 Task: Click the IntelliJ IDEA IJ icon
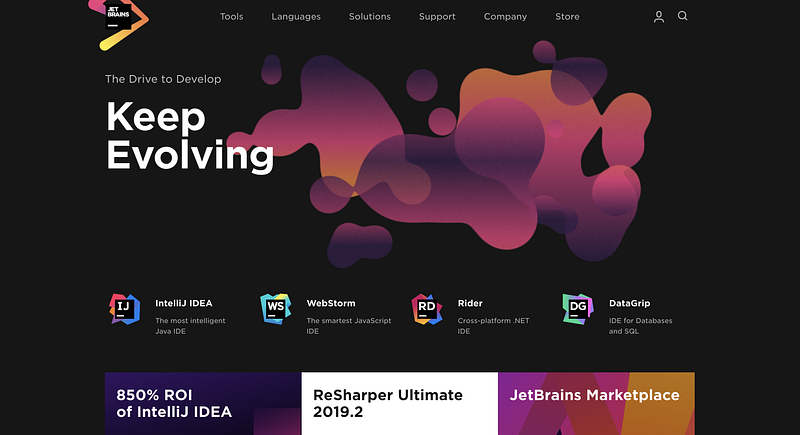pyautogui.click(x=124, y=309)
